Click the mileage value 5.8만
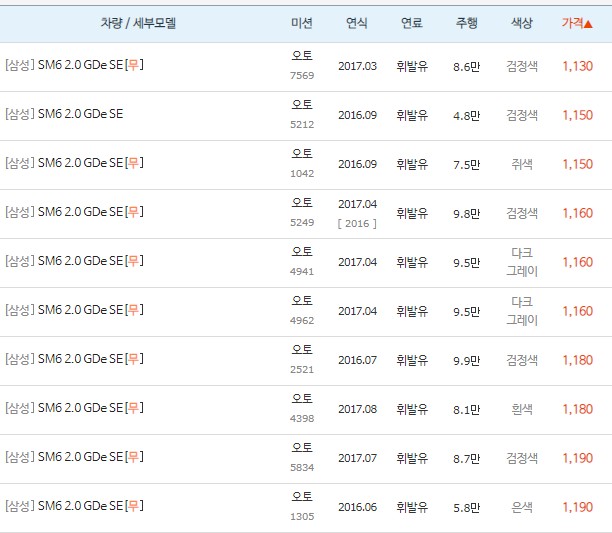This screenshot has height=533, width=612. (466, 508)
